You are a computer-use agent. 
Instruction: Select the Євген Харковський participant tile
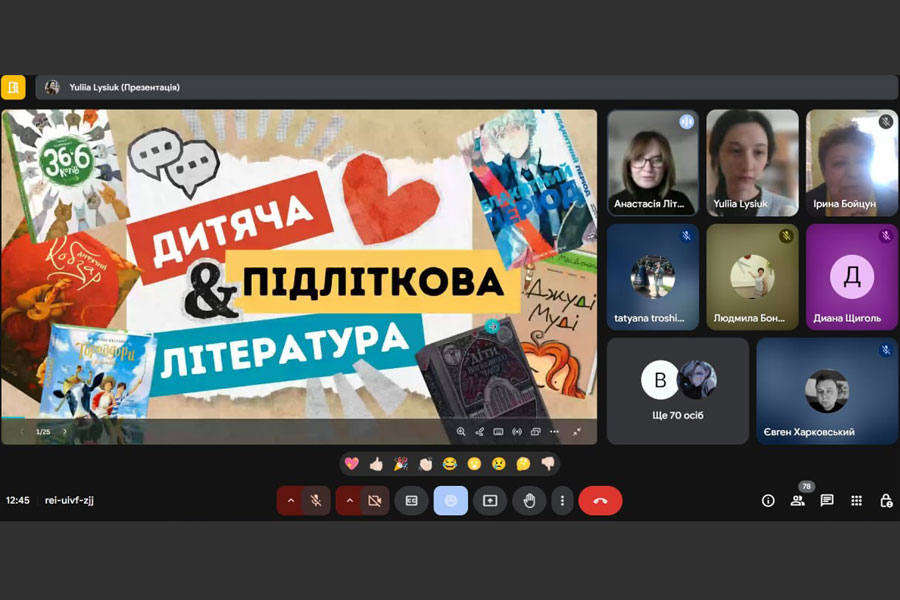[x=827, y=391]
